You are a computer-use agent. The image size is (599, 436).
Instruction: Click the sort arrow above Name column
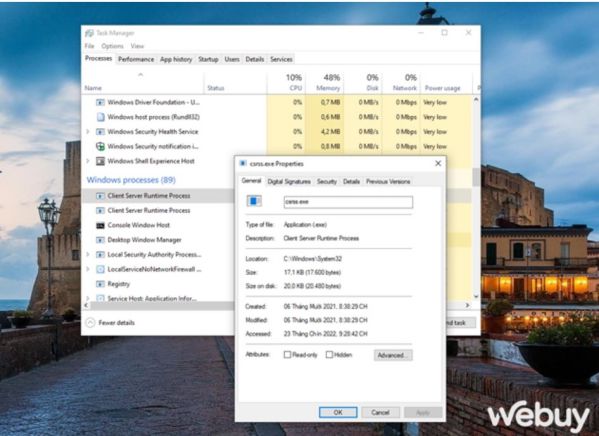point(141,75)
